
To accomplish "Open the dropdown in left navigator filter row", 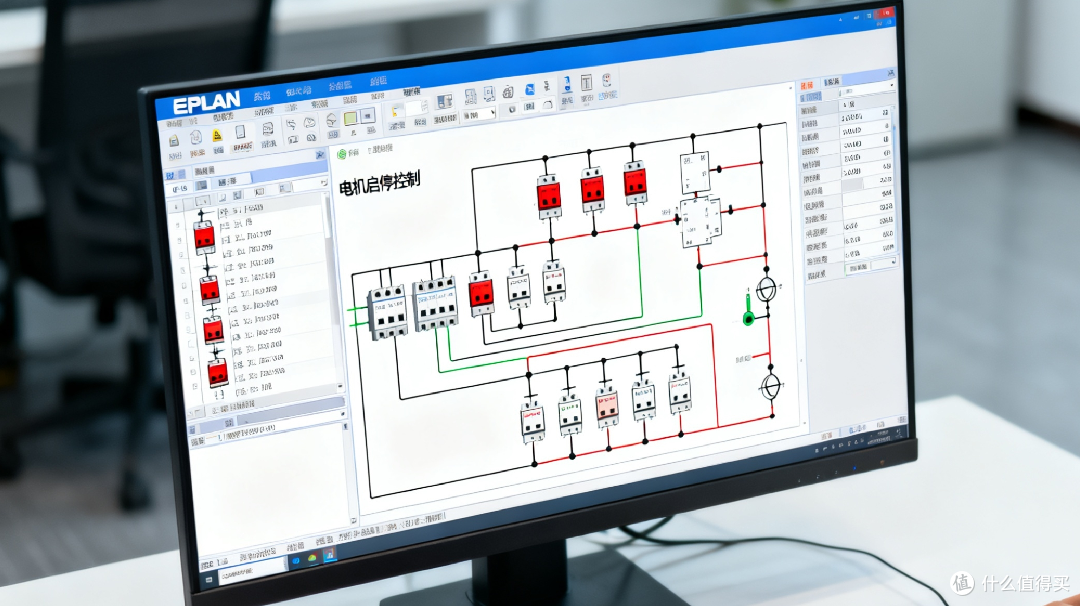I will (324, 182).
